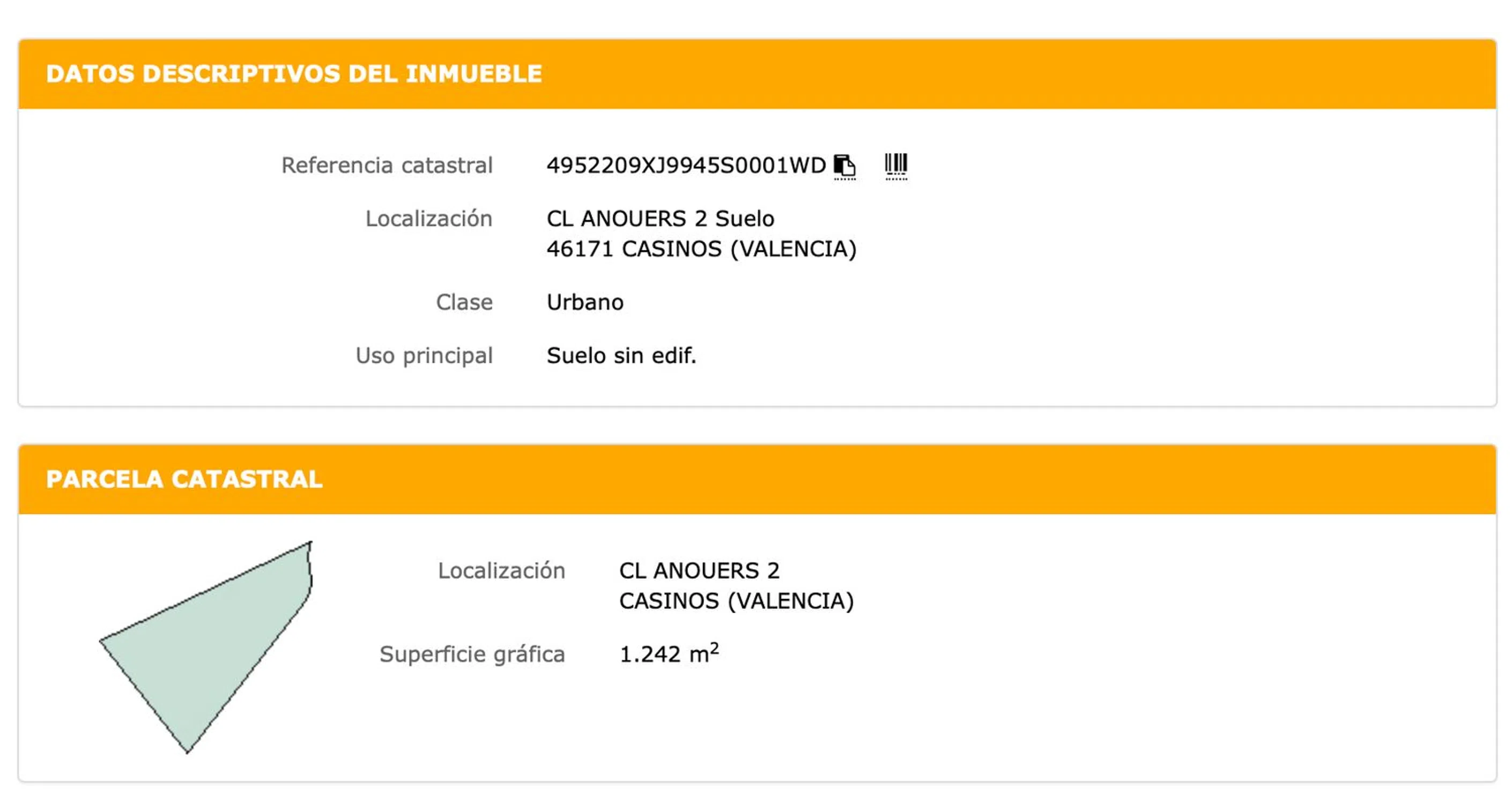Screen dimensions: 1512x804
Task: Click the 'Uso principal' label
Action: pyautogui.click(x=424, y=356)
